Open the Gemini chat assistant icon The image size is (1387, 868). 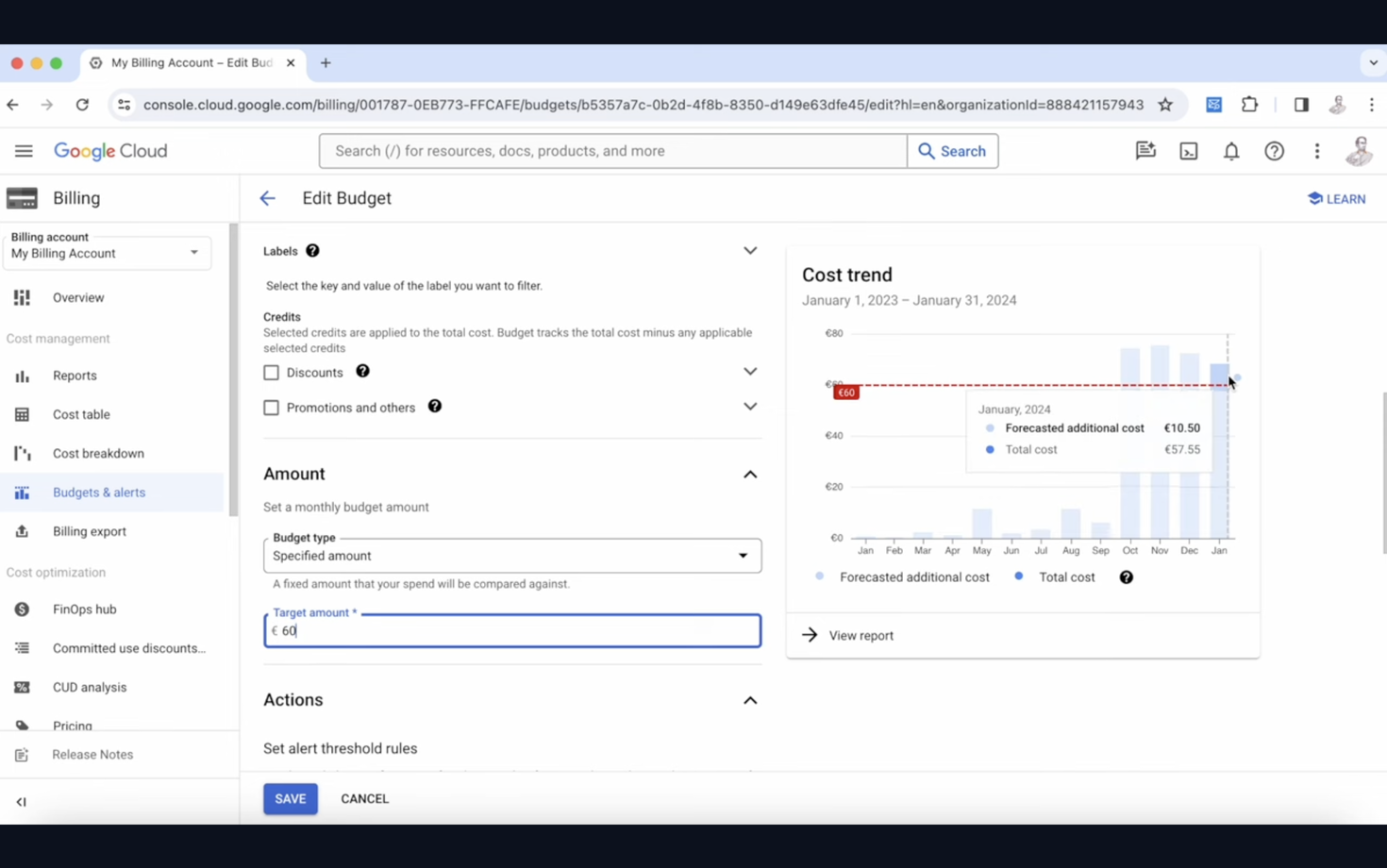[1145, 151]
